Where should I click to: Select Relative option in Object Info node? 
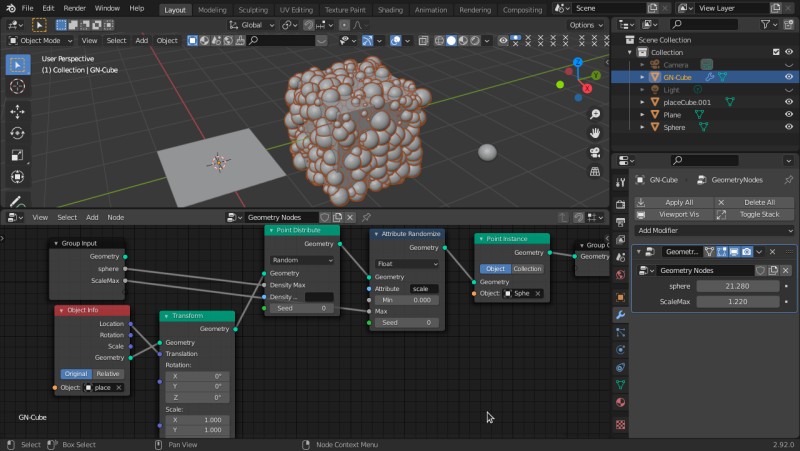(108, 373)
